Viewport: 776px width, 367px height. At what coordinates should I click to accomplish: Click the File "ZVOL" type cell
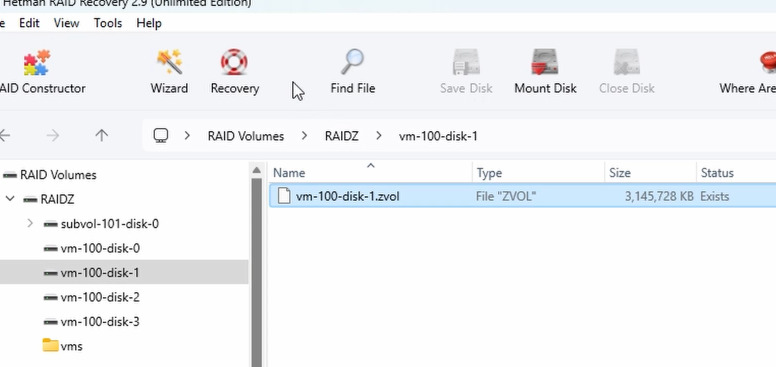(506, 196)
